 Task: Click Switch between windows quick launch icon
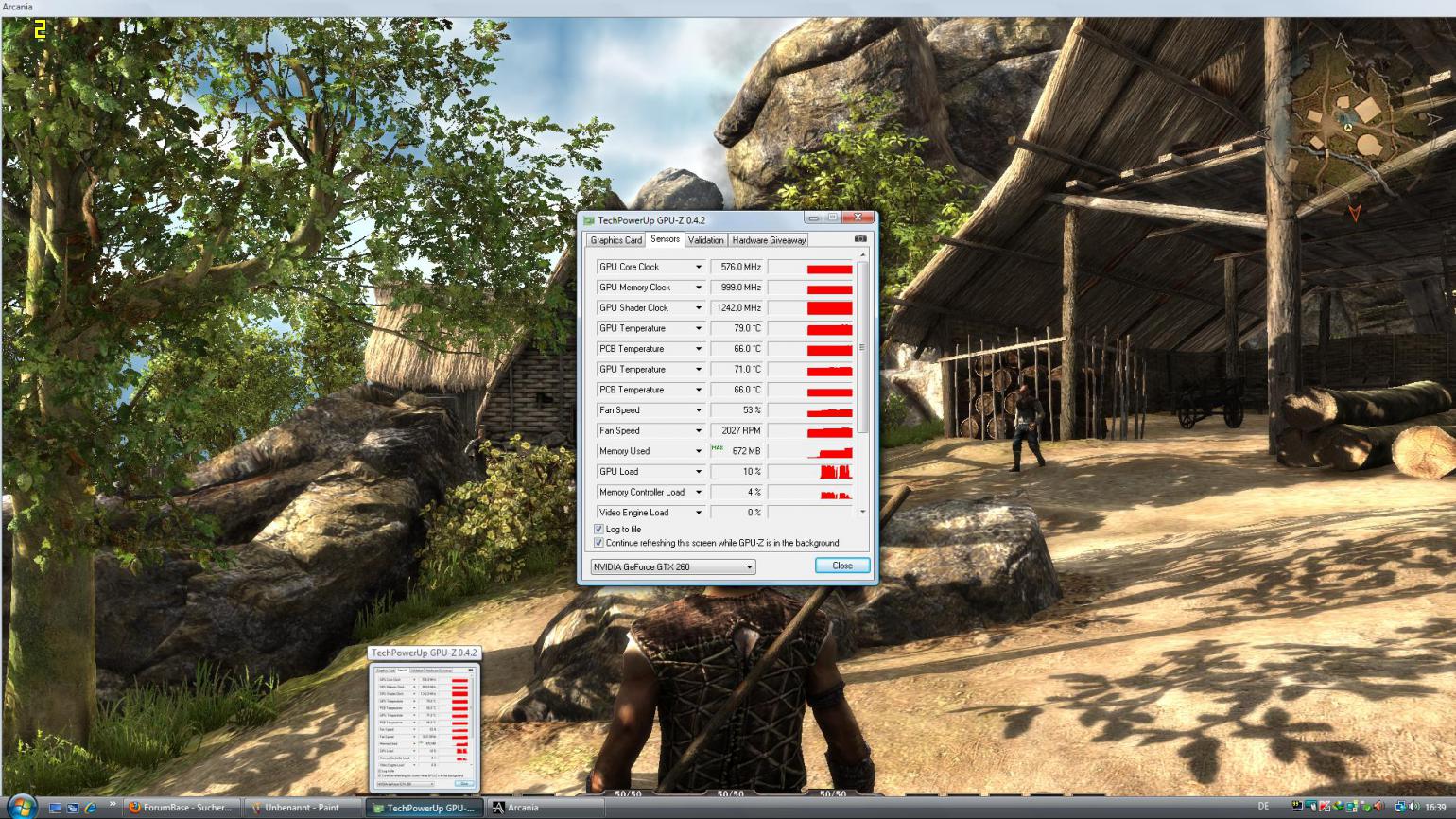coord(73,808)
